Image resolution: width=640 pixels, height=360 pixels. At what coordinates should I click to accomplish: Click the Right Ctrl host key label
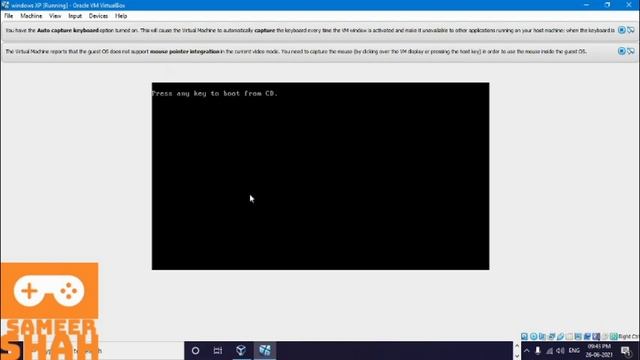[x=629, y=336]
